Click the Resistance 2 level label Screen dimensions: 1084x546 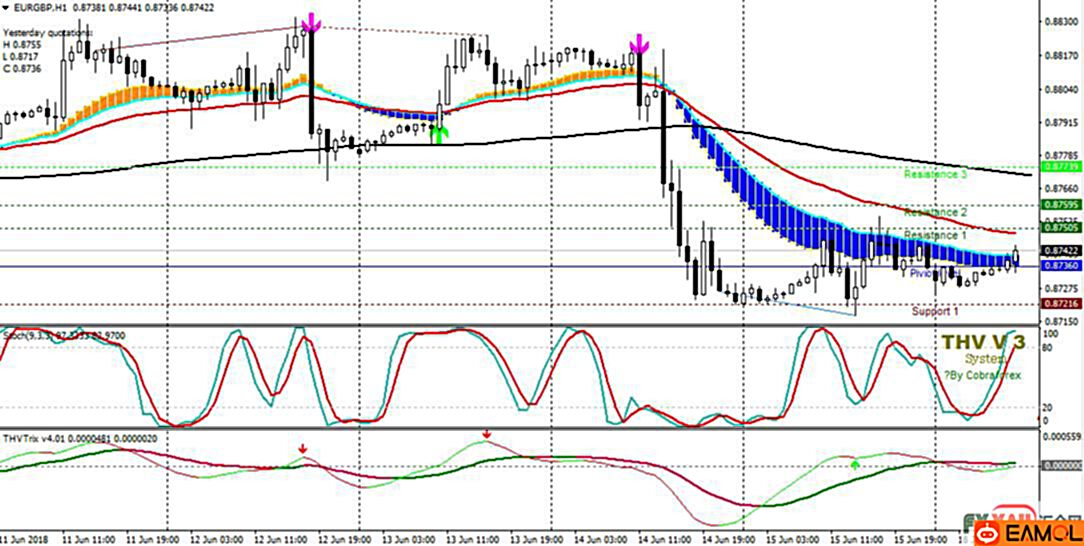935,212
